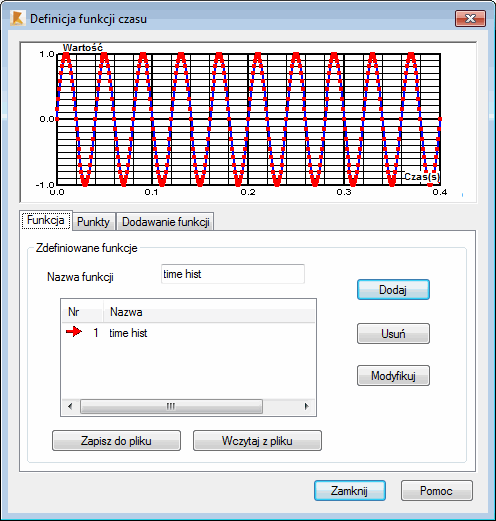This screenshot has height=521, width=496.
Task: Select the Funkcja tab
Action: pos(46,220)
